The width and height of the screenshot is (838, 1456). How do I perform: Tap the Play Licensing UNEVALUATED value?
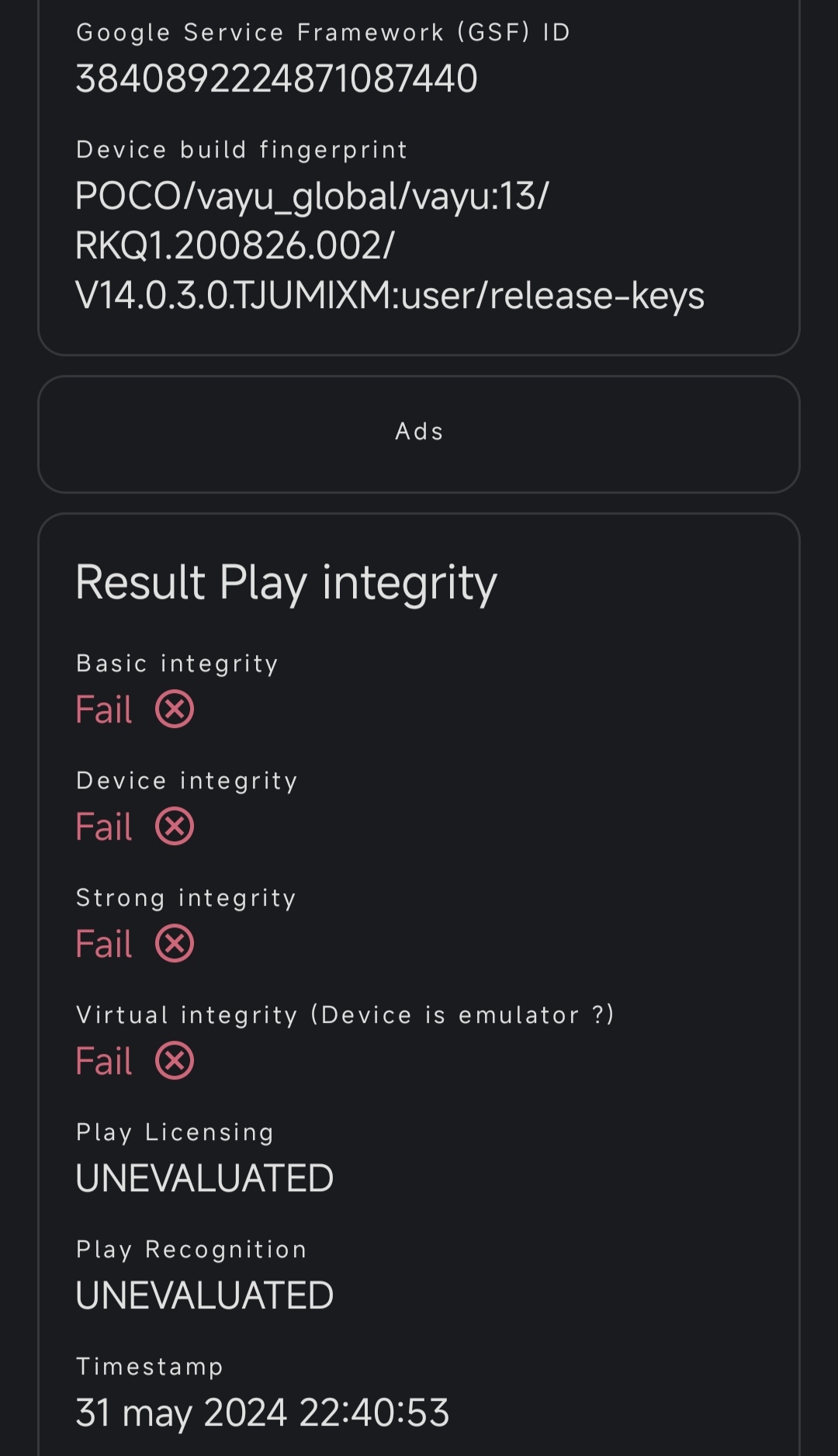205,1178
